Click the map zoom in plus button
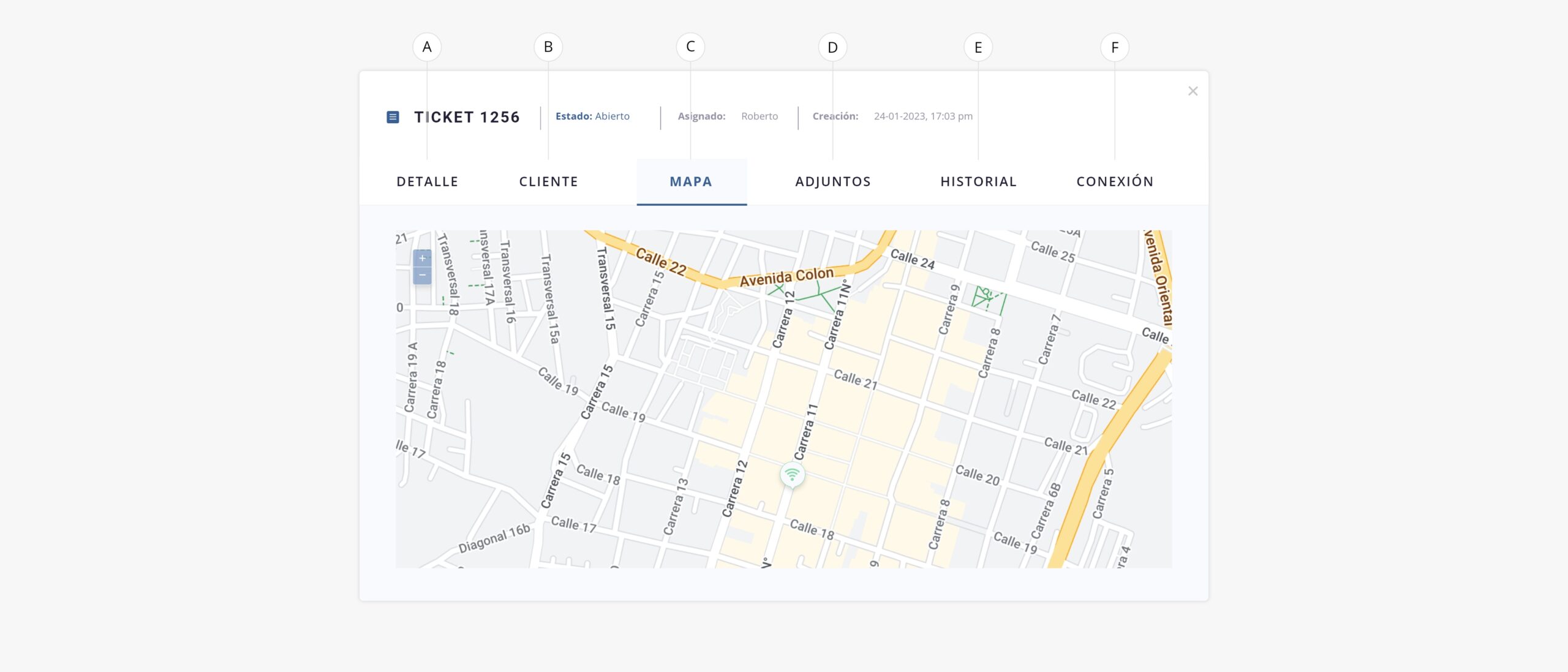Image resolution: width=1568 pixels, height=672 pixels. point(422,258)
